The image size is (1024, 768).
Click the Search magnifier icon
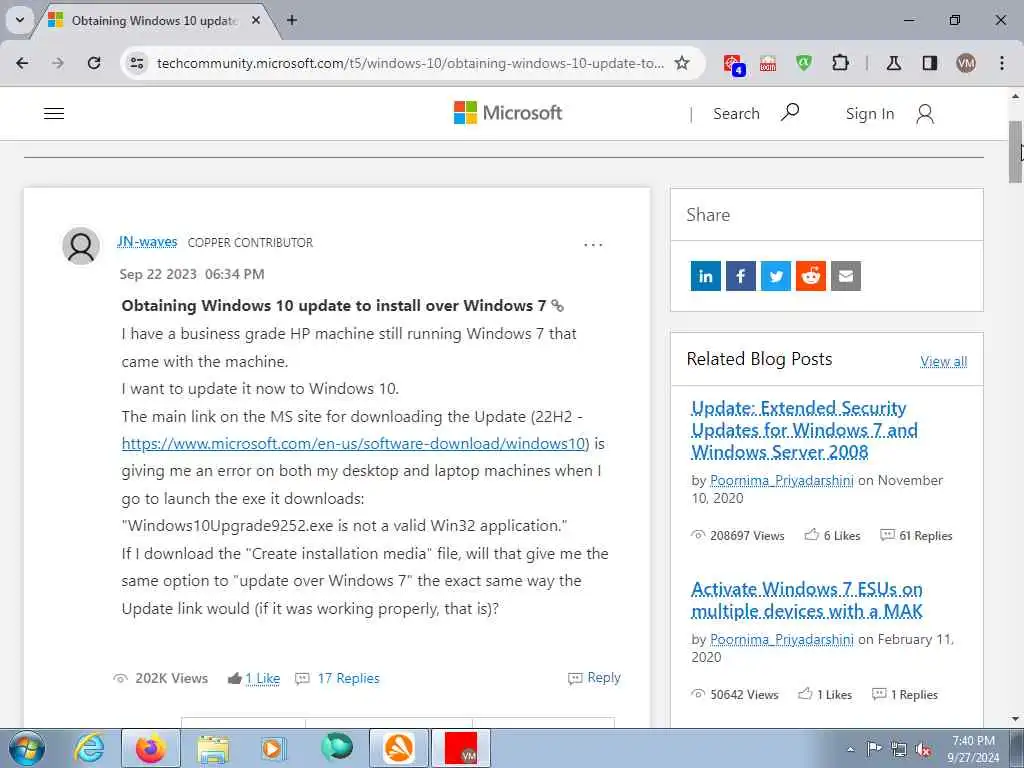pos(790,112)
